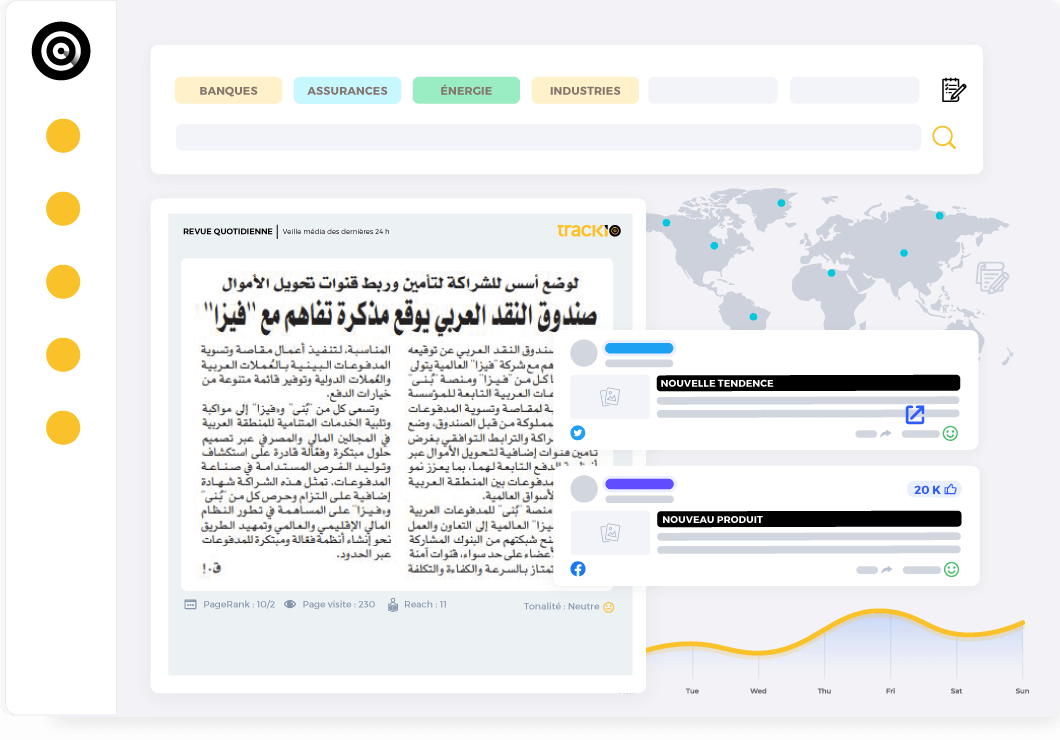Click the Twitter icon on the Nouvelle Tendence card
This screenshot has height=740, width=1060.
tap(577, 433)
